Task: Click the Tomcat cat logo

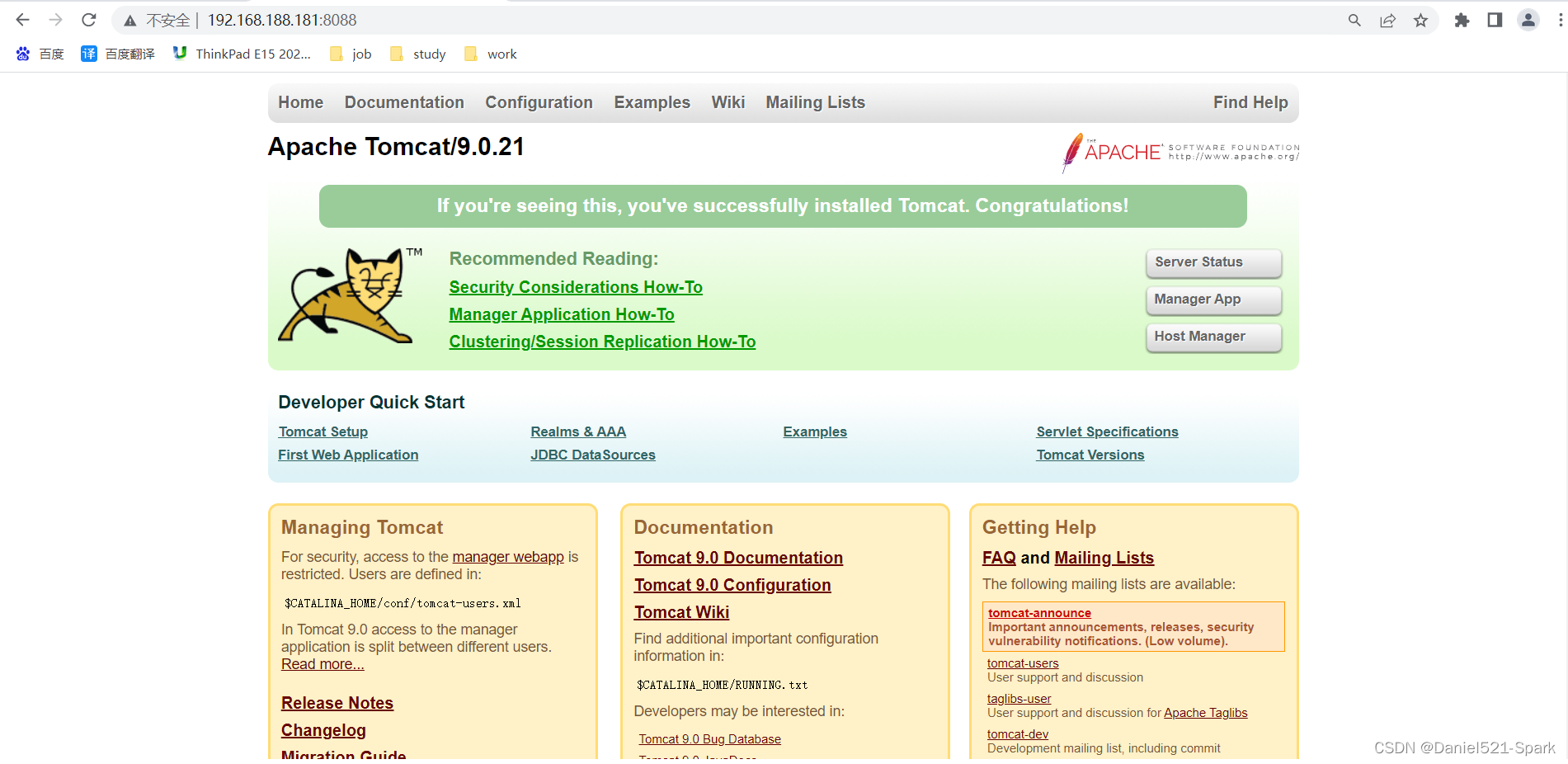Action: 350,295
